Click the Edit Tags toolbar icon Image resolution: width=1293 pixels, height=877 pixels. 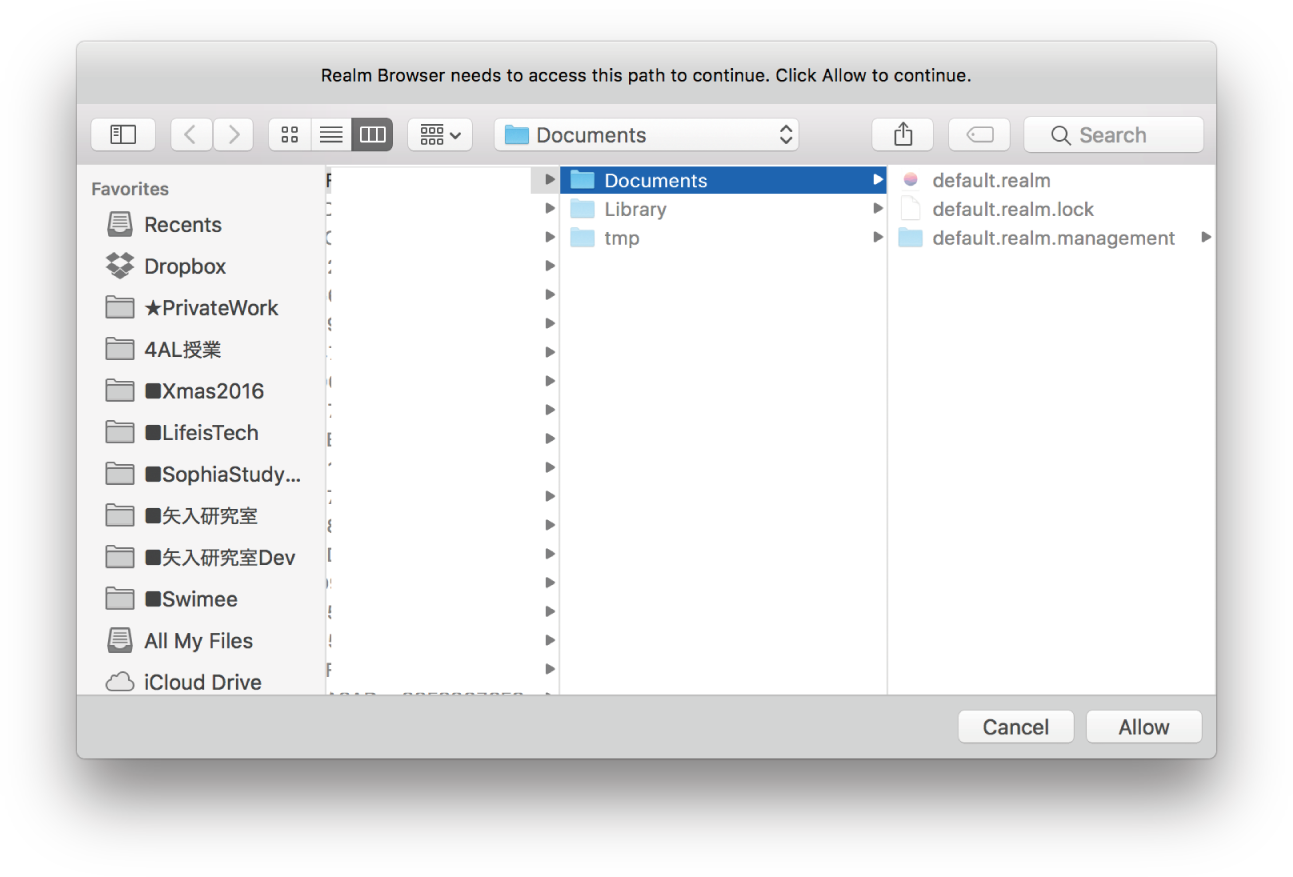(979, 134)
